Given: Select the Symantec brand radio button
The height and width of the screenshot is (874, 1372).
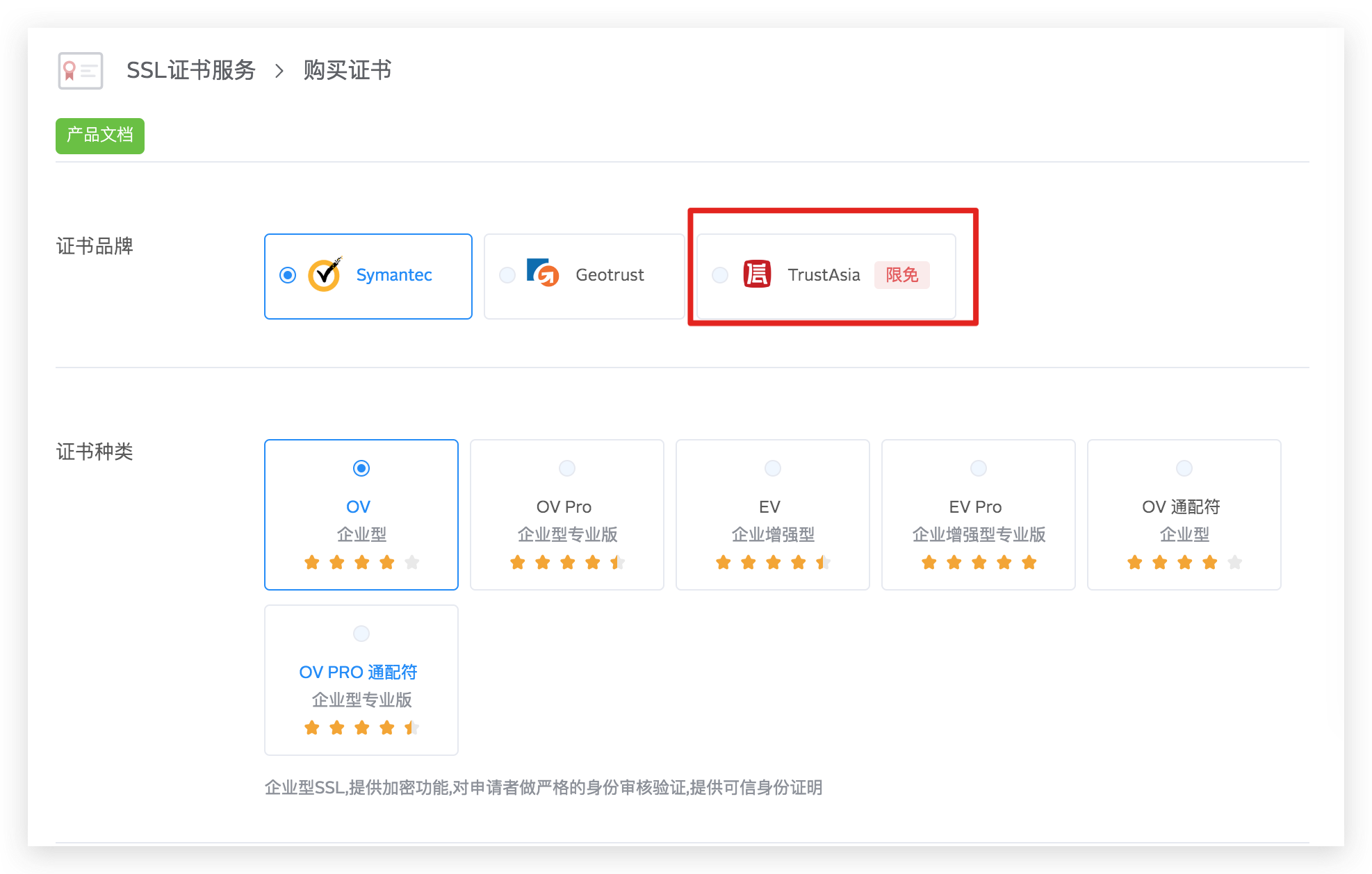Looking at the screenshot, I should [x=288, y=275].
